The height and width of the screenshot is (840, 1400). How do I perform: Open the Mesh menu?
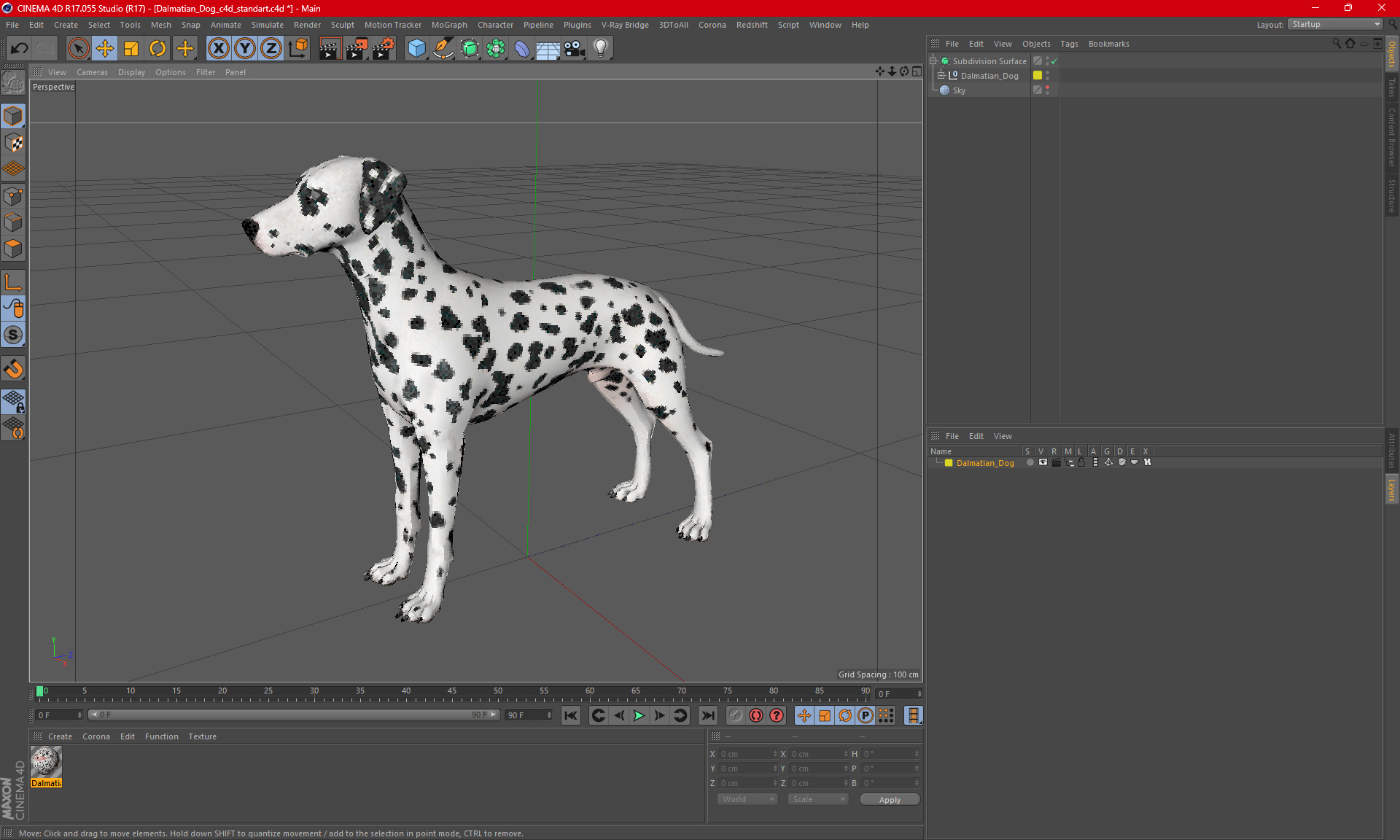[161, 25]
